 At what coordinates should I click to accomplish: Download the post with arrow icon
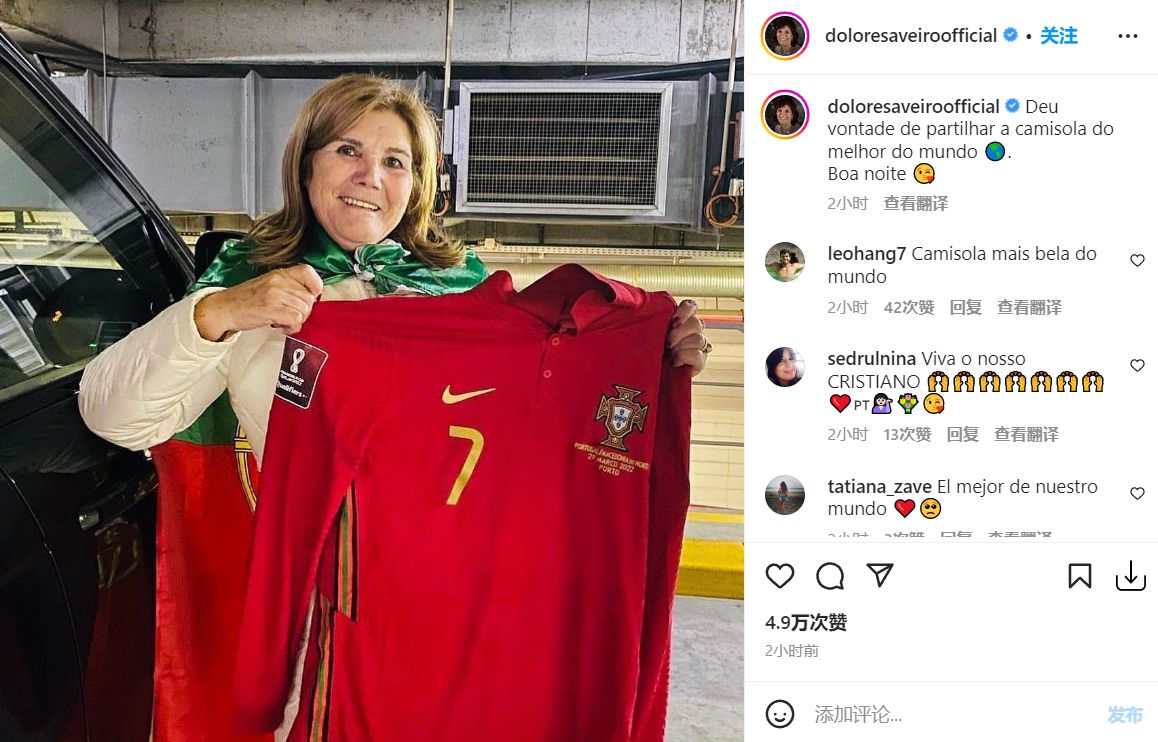[1131, 576]
